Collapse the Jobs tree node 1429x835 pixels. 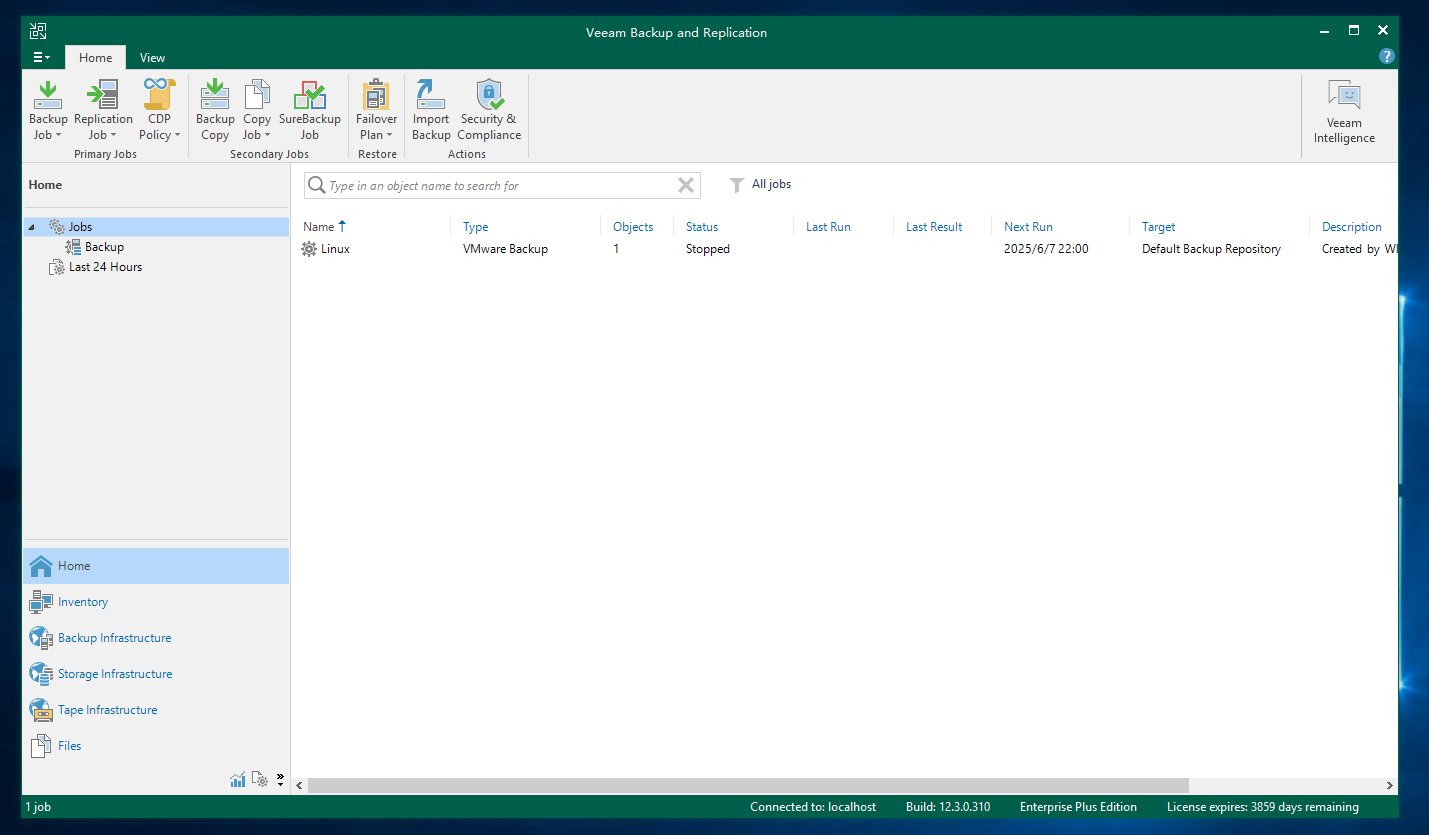tap(31, 227)
